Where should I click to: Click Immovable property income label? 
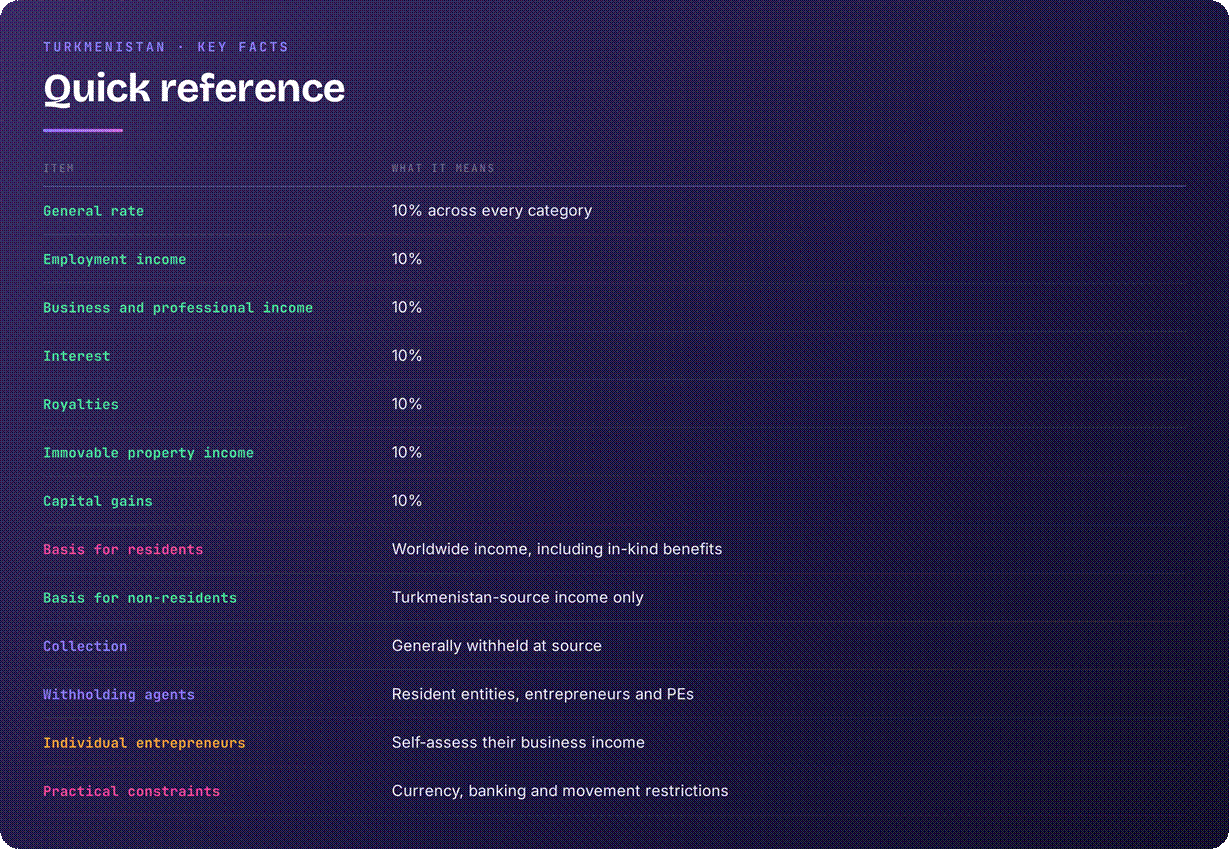148,453
